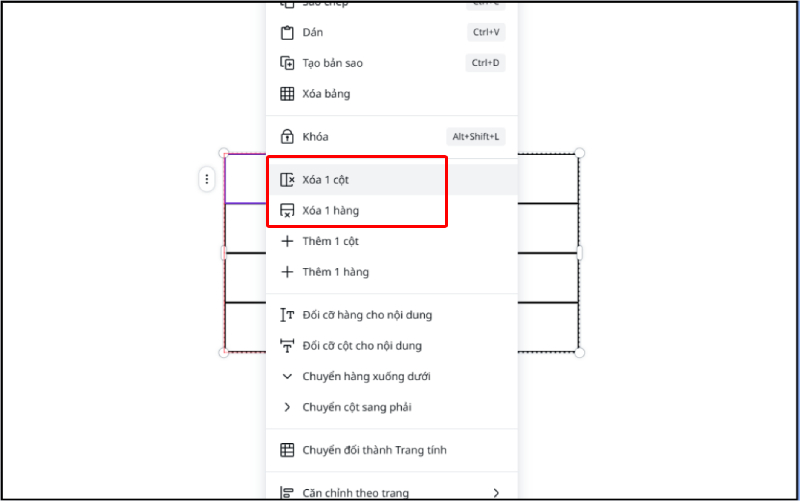
Task: Click the down chevron for Chuyển hàng xuống dưới
Action: [x=287, y=377]
